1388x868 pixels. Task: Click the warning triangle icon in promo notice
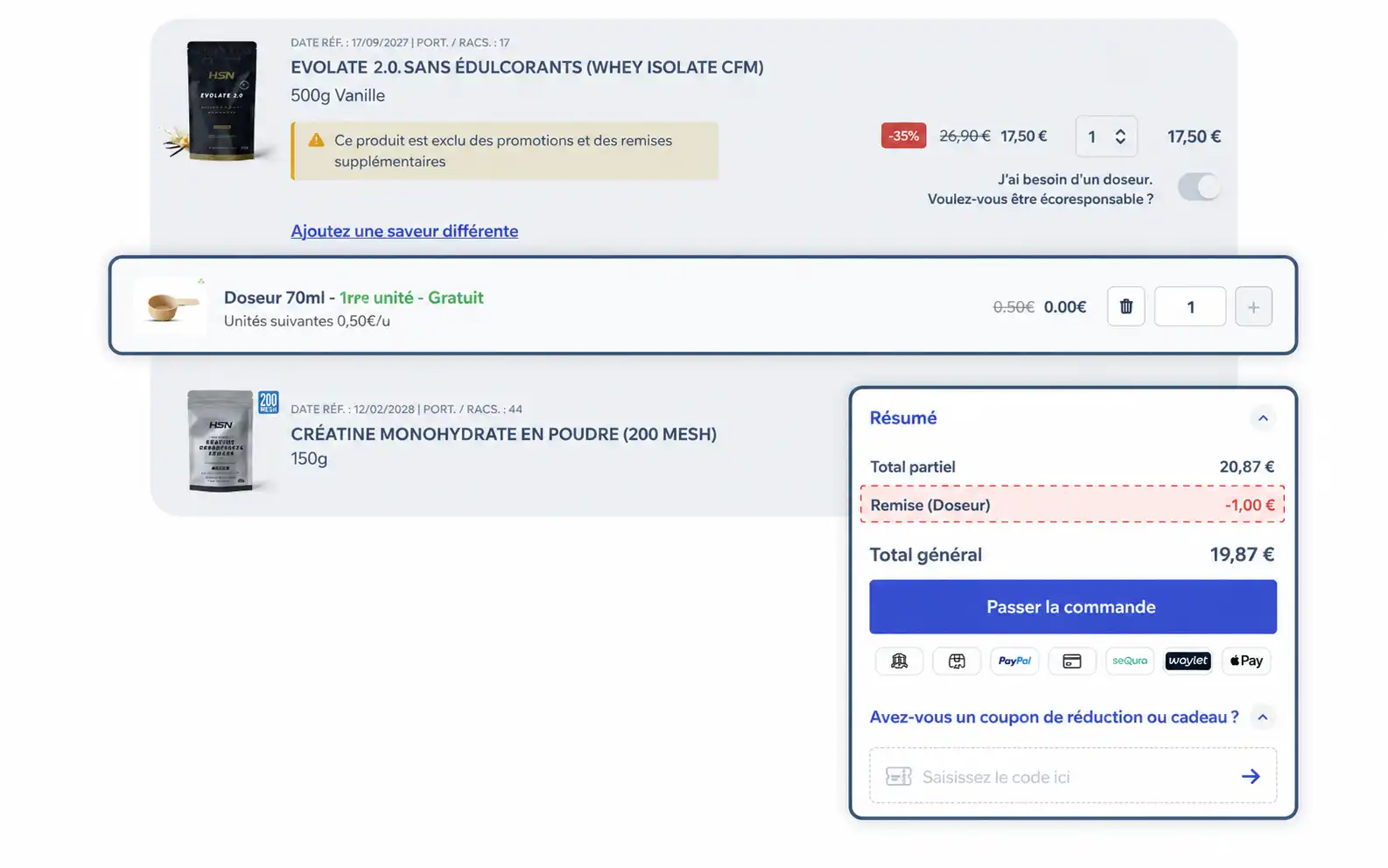316,140
